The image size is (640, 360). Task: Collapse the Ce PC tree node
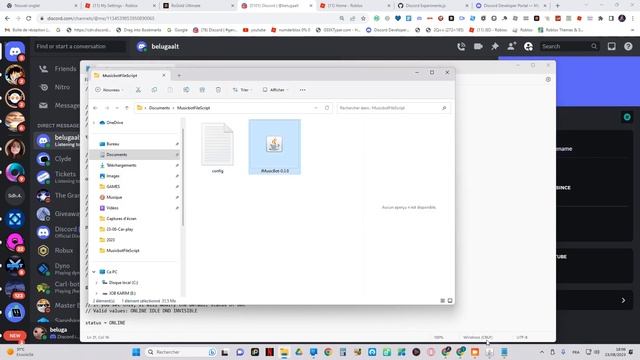(x=94, y=272)
